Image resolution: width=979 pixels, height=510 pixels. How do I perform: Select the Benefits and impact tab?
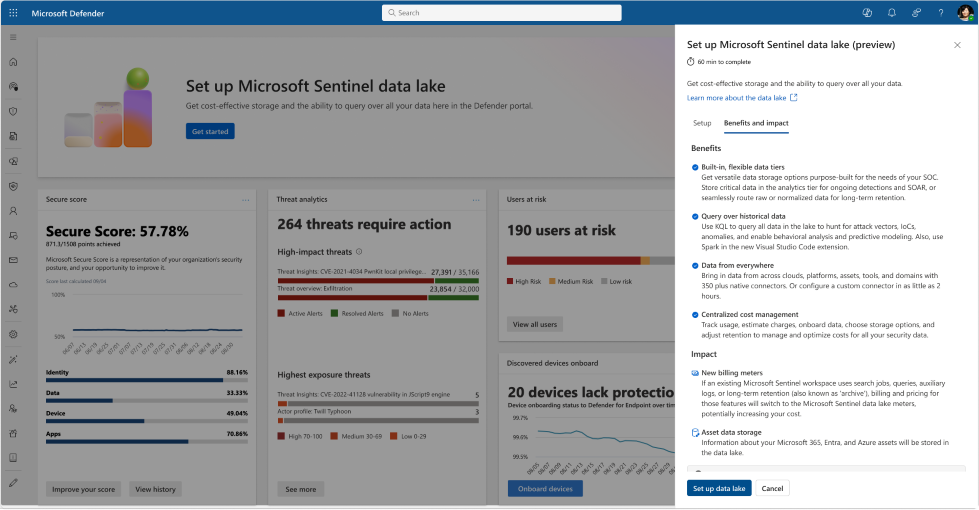[x=756, y=123]
